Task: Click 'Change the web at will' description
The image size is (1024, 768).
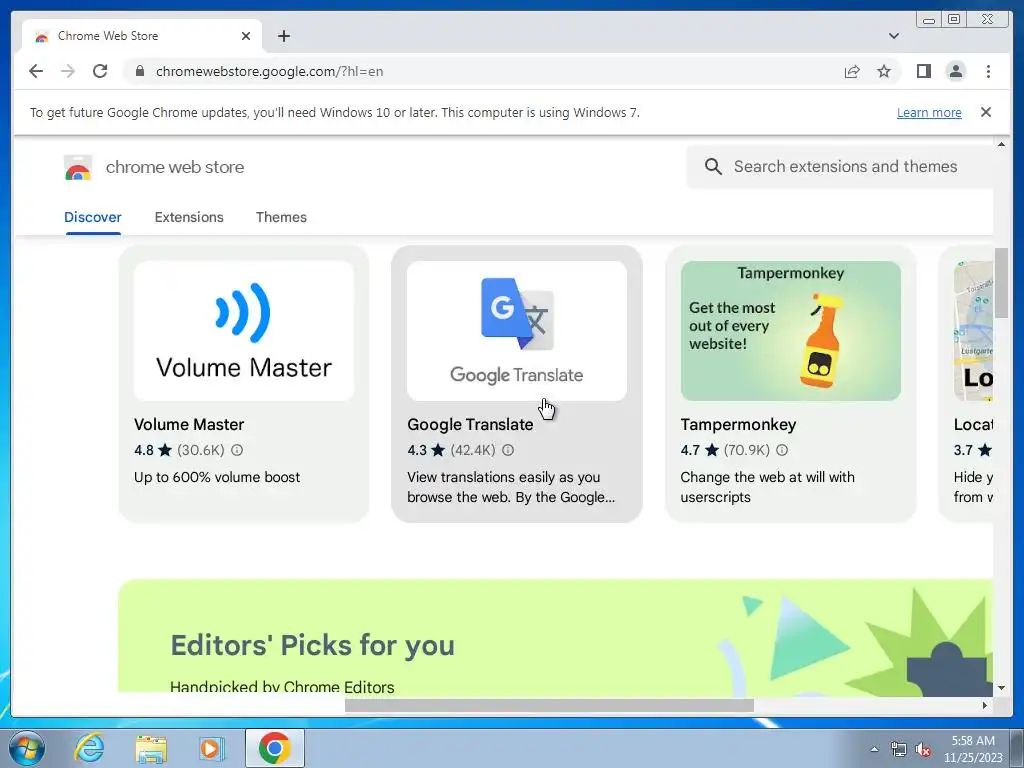Action: 767,487
